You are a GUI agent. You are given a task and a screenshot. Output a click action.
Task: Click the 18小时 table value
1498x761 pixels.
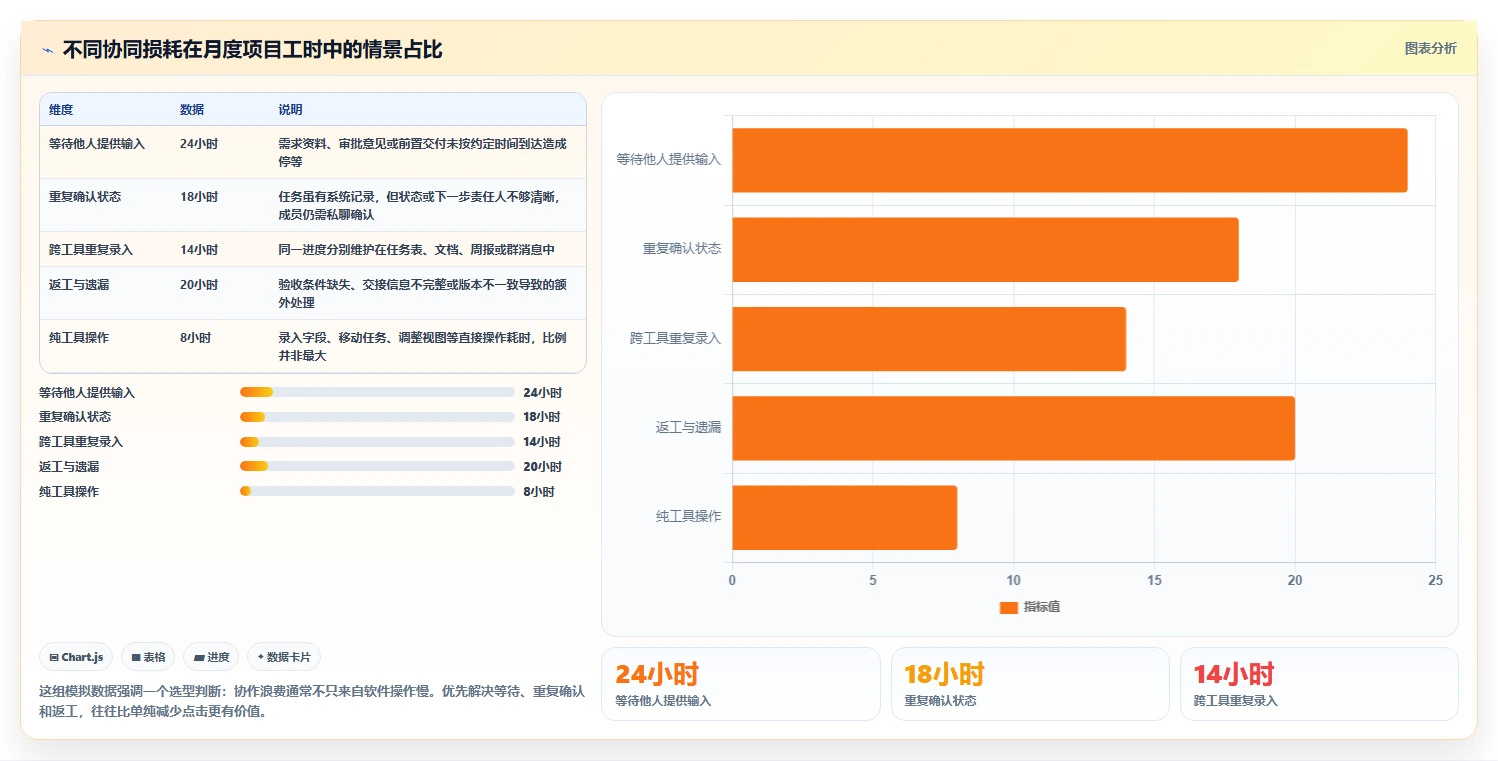(199, 196)
